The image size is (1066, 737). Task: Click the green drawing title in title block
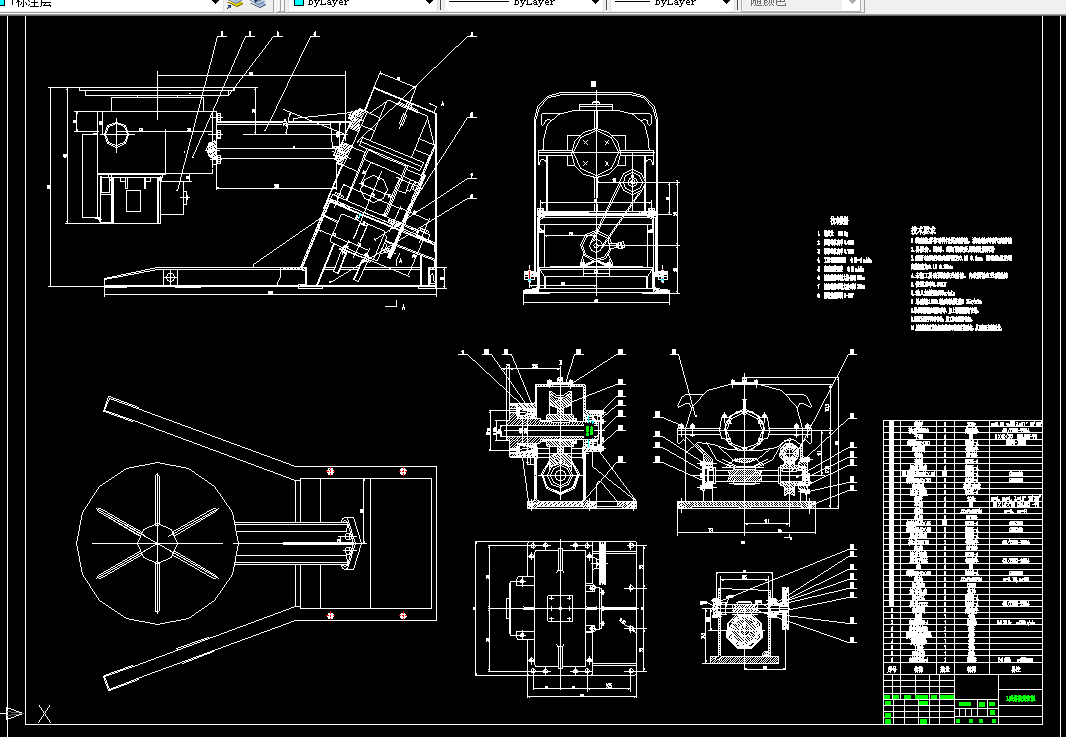pos(1020,698)
